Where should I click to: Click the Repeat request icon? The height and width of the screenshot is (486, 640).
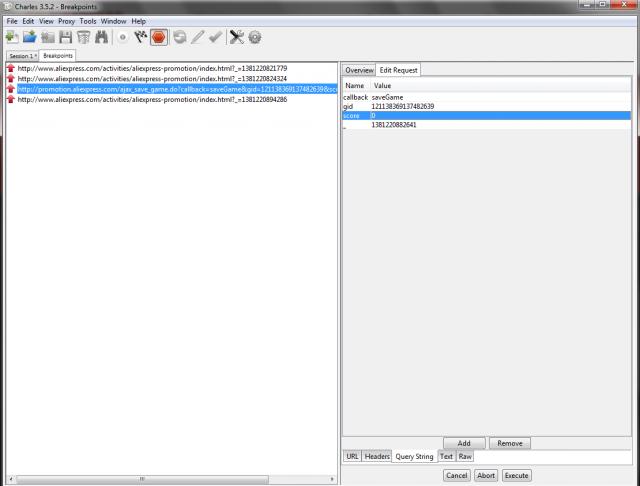180,37
